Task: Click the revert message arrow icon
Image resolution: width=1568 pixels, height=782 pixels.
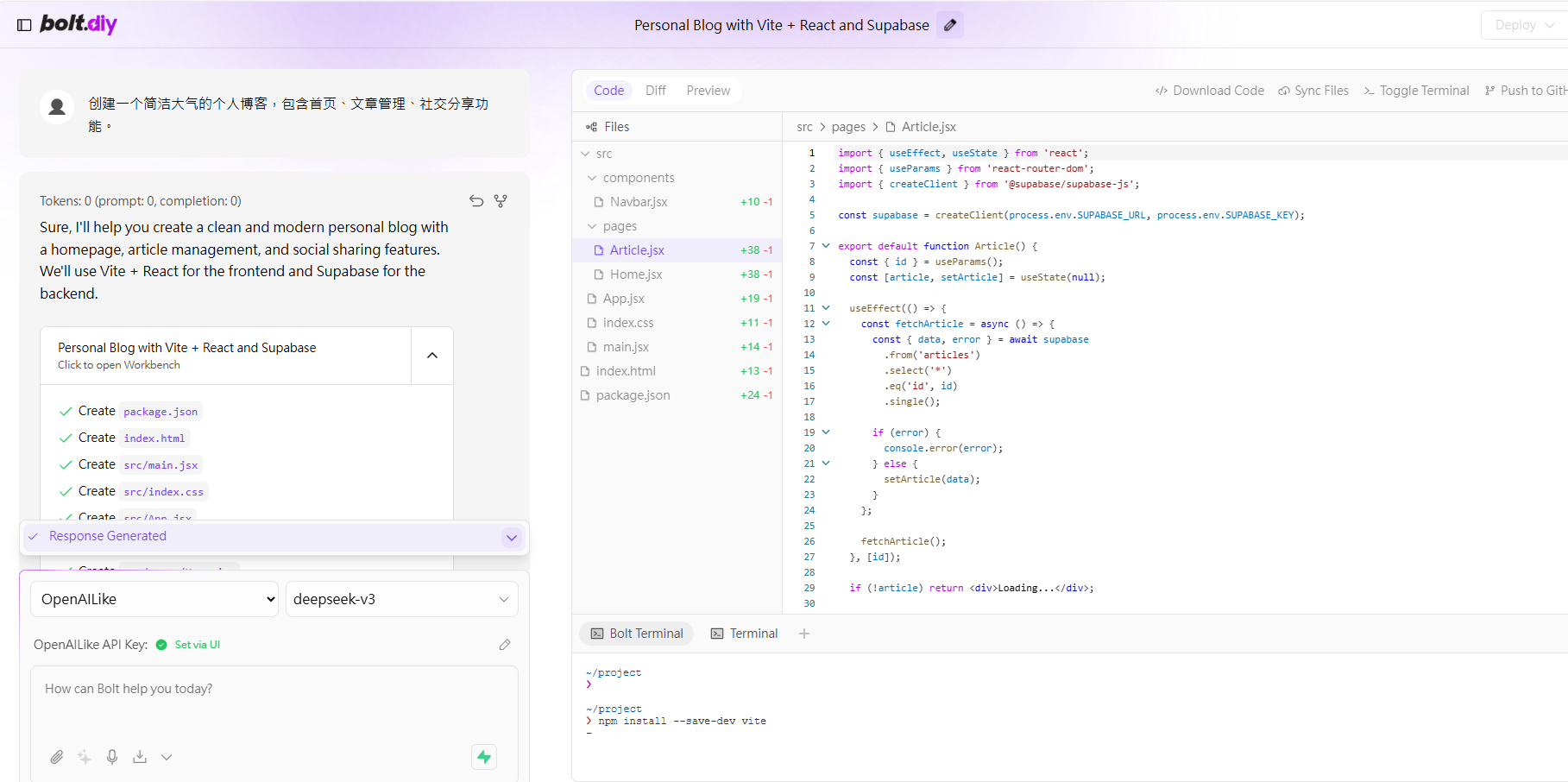Action: pos(476,201)
